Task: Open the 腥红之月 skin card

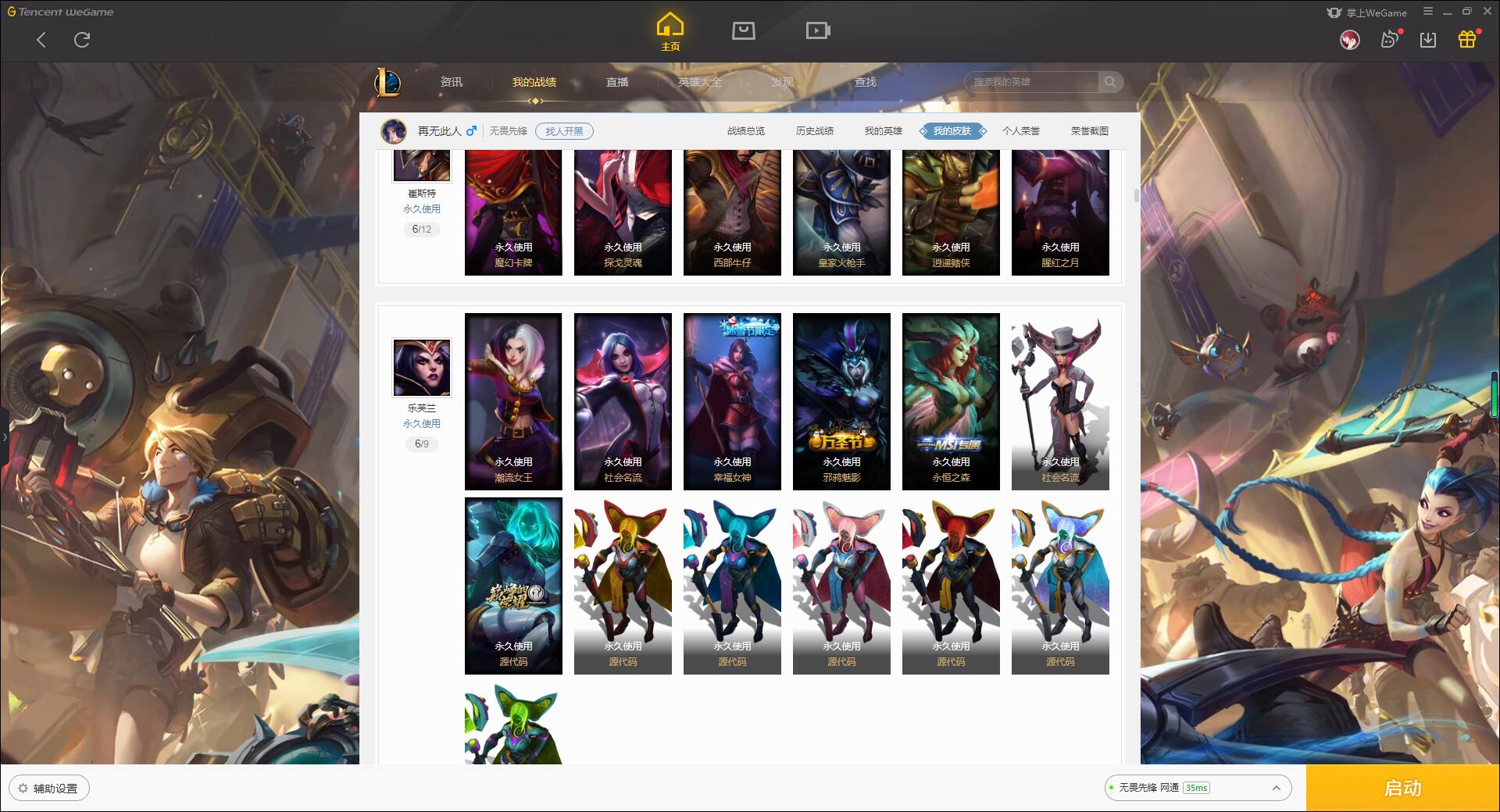Action: point(1060,212)
